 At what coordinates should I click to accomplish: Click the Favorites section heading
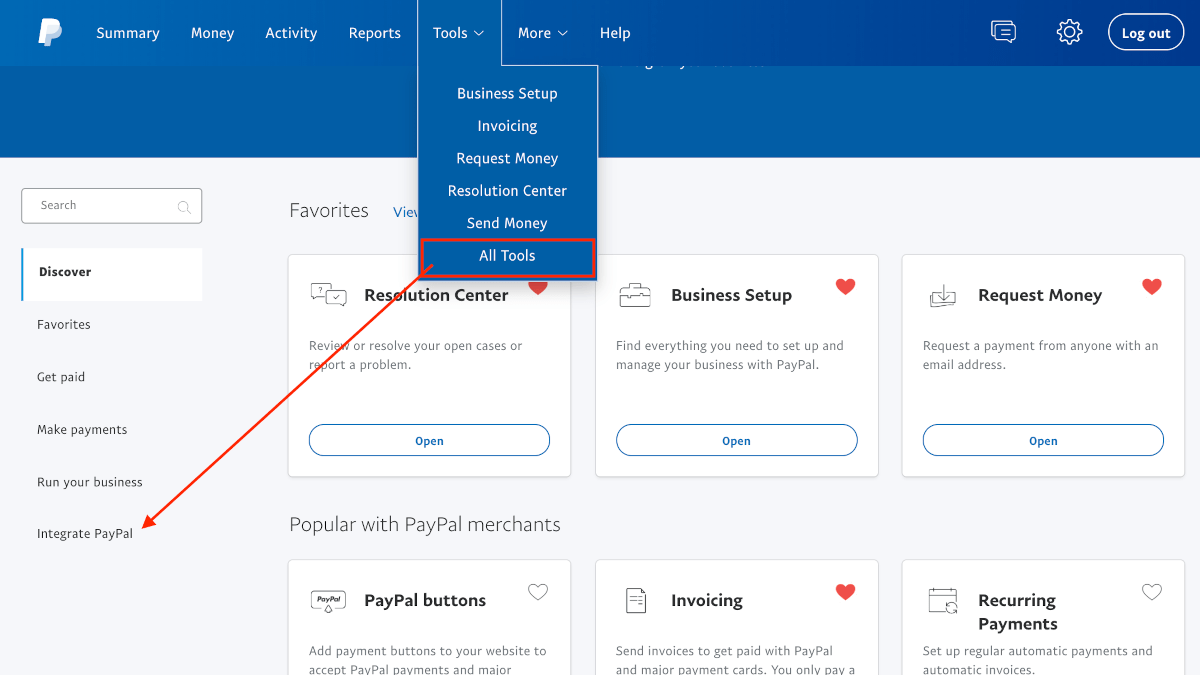pos(329,211)
